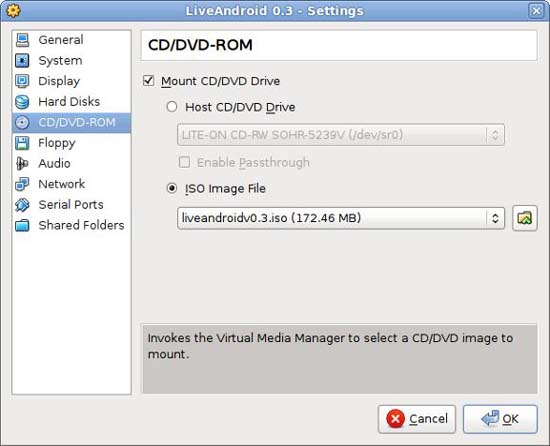Click the CD/DVD-ROM disc icon
The image size is (550, 446).
coord(22,122)
